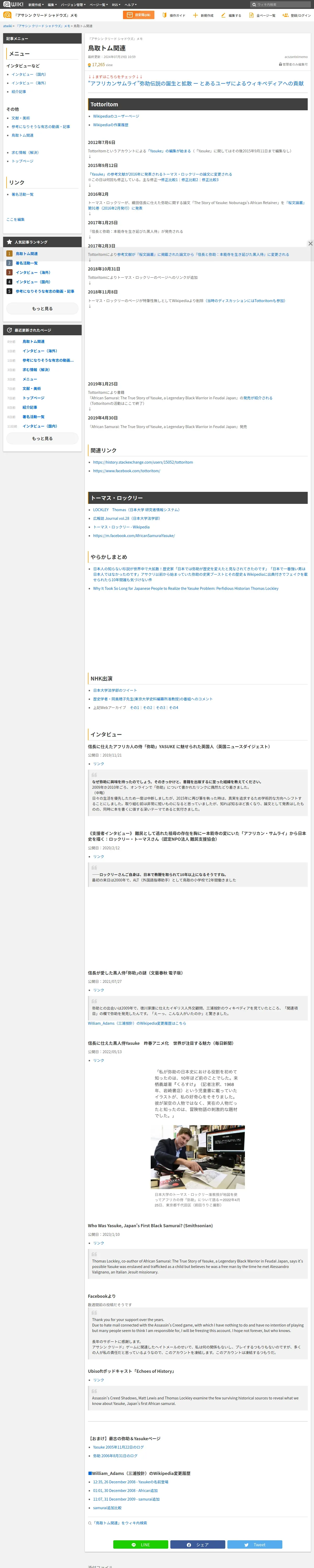Expand the ページ一覧 dropdown menu
Screen dimensions: 314x1568
(98, 5)
